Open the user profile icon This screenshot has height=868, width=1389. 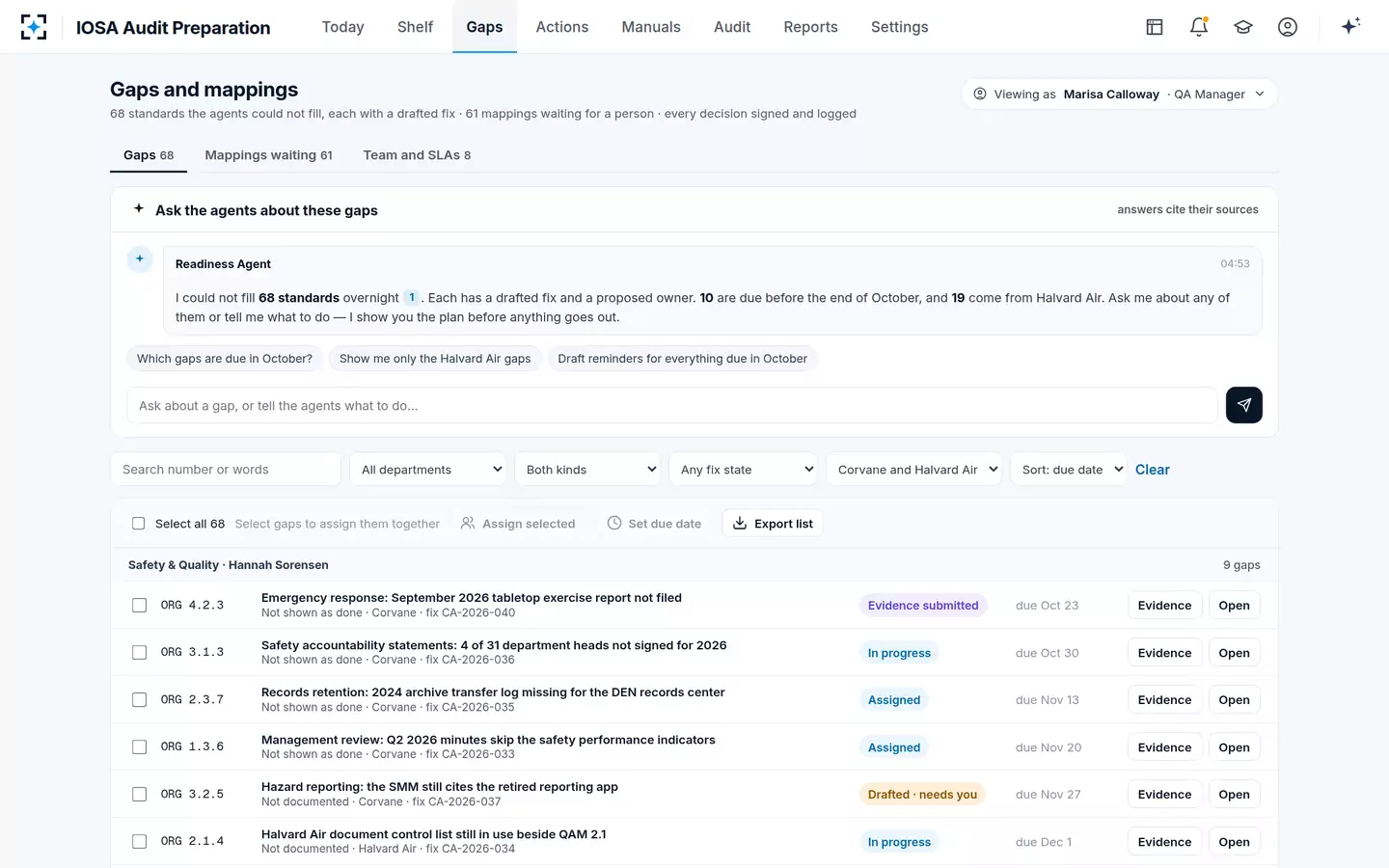1288,27
